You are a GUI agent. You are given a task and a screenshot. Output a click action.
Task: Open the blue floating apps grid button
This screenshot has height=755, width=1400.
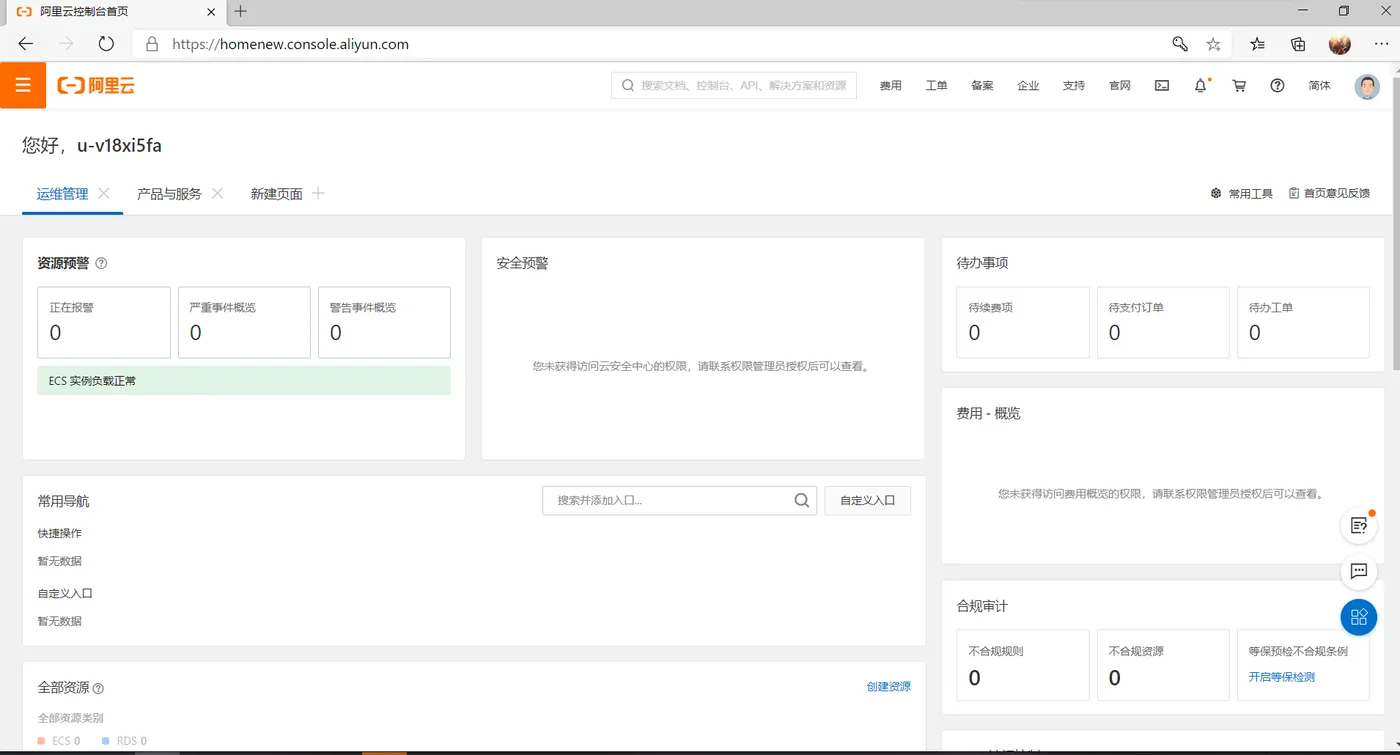[x=1359, y=617]
